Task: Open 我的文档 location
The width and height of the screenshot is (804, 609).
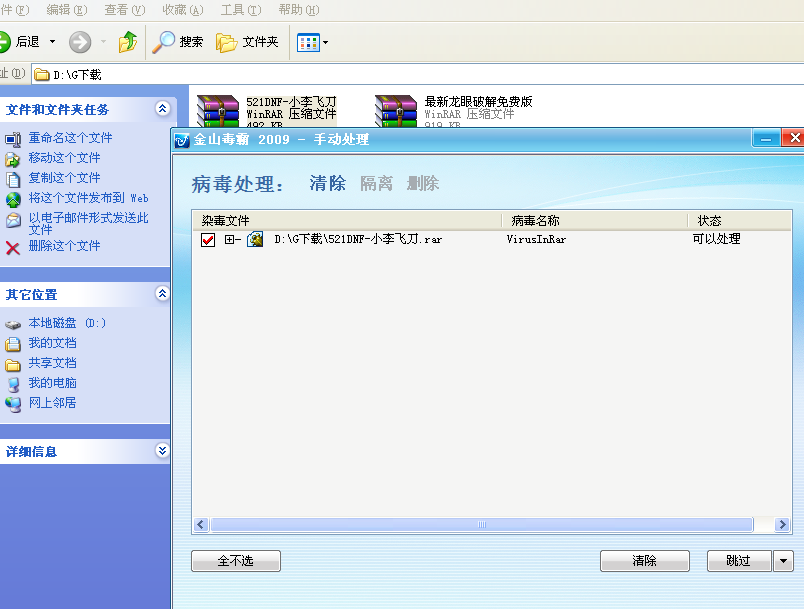Action: [x=52, y=343]
